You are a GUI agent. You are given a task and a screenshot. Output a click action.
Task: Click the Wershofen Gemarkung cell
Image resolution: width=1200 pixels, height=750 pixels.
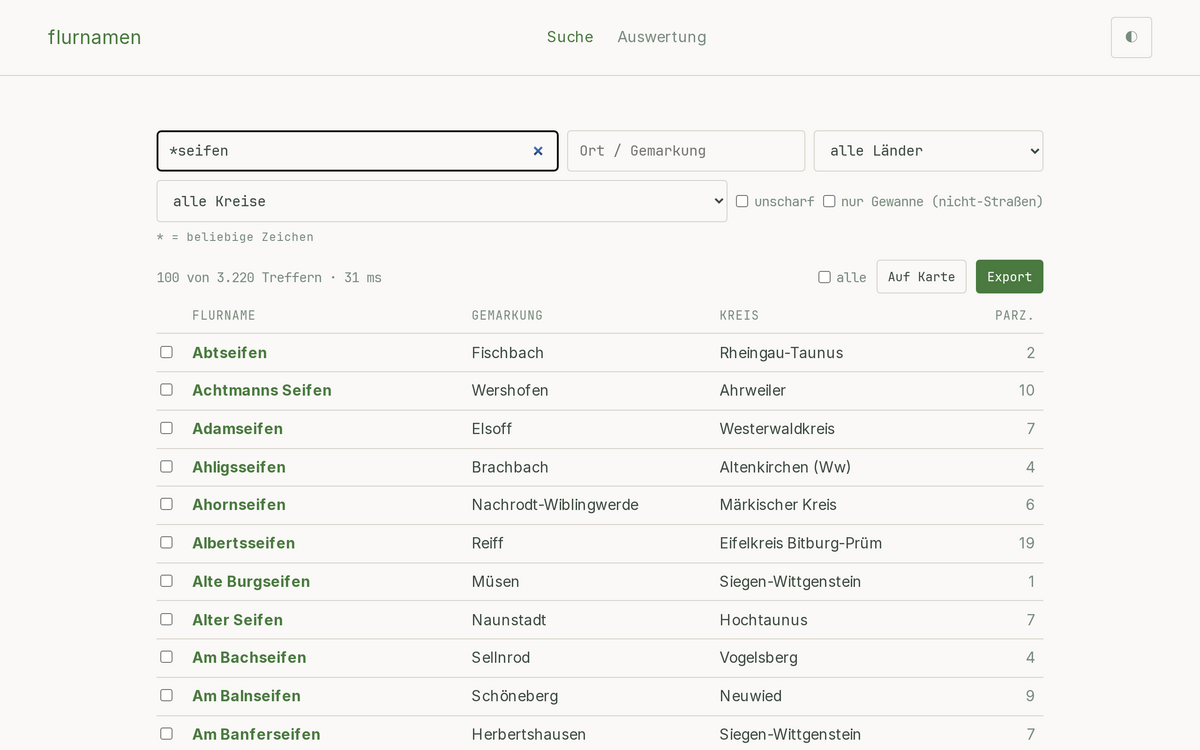[x=510, y=391]
